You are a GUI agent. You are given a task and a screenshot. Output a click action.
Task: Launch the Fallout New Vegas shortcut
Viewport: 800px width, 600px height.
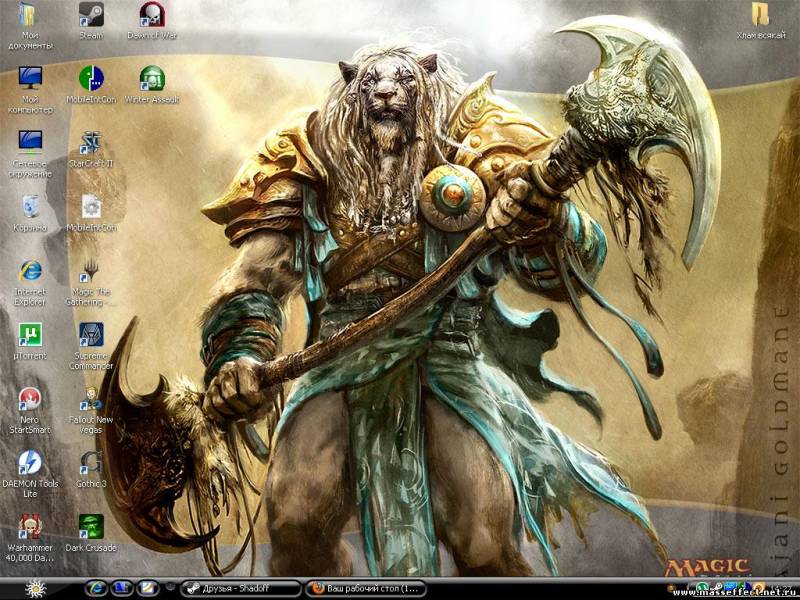tap(91, 398)
